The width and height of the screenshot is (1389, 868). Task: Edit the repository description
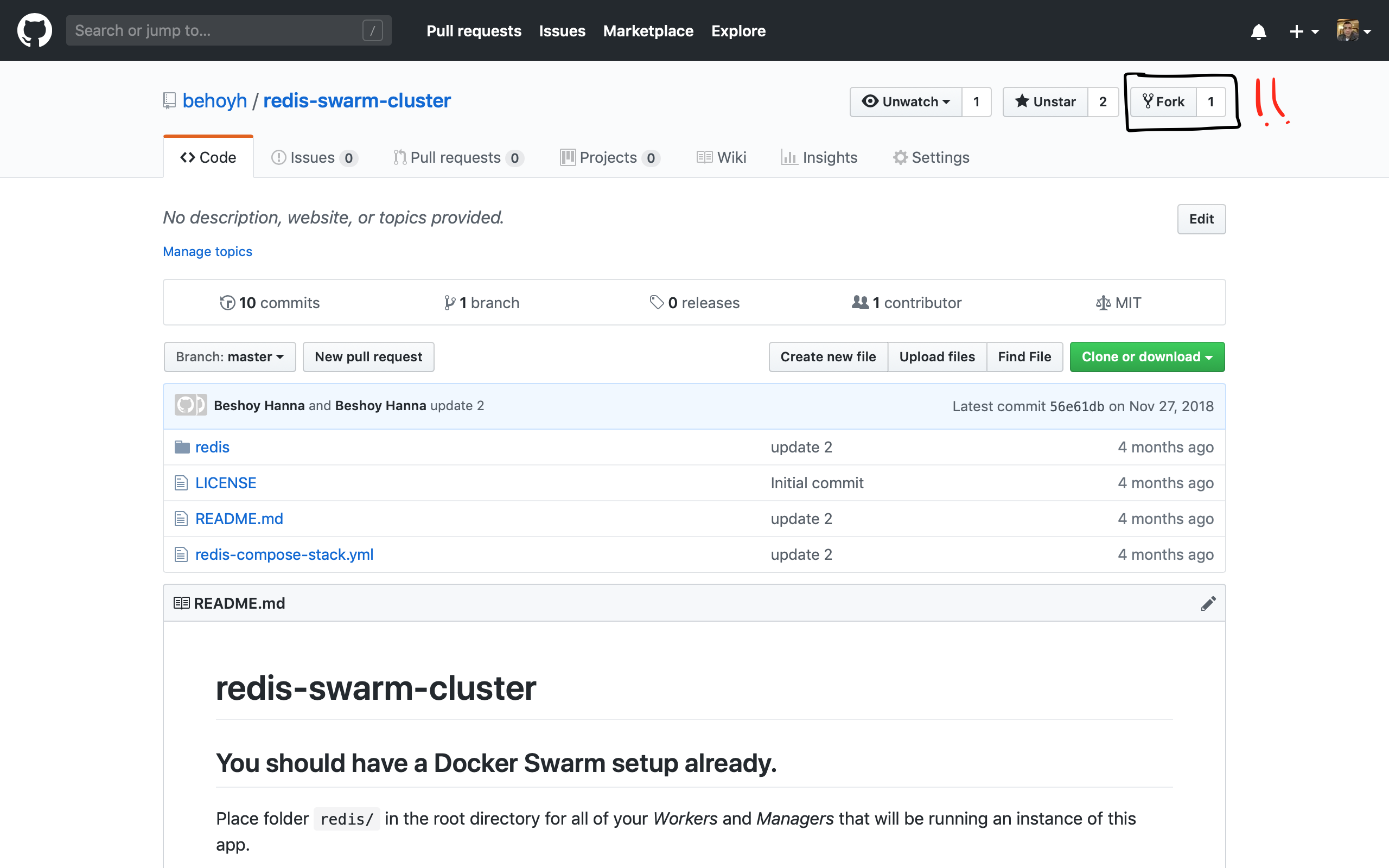tap(1201, 219)
